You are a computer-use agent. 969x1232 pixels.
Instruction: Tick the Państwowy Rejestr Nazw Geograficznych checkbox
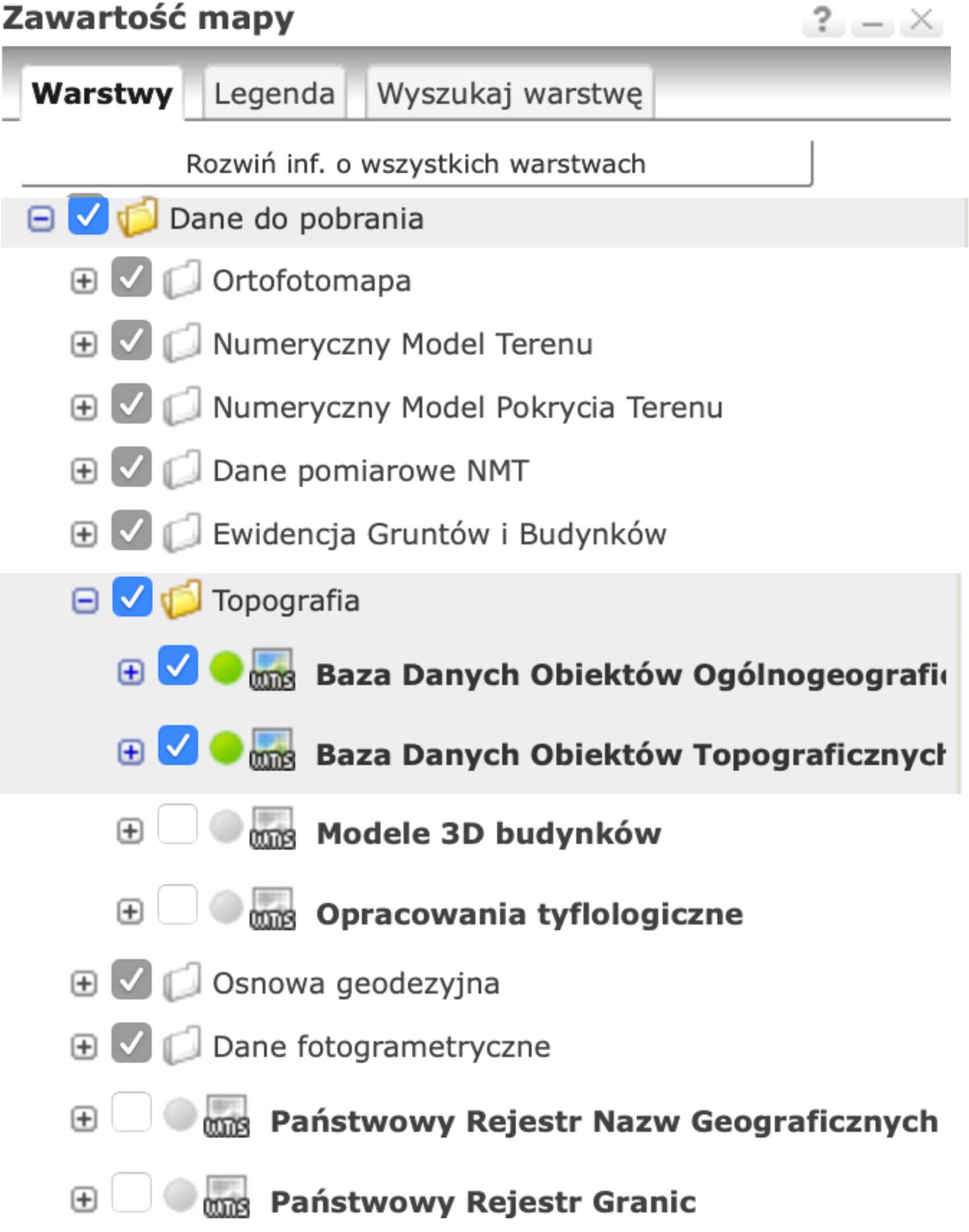[x=131, y=1112]
